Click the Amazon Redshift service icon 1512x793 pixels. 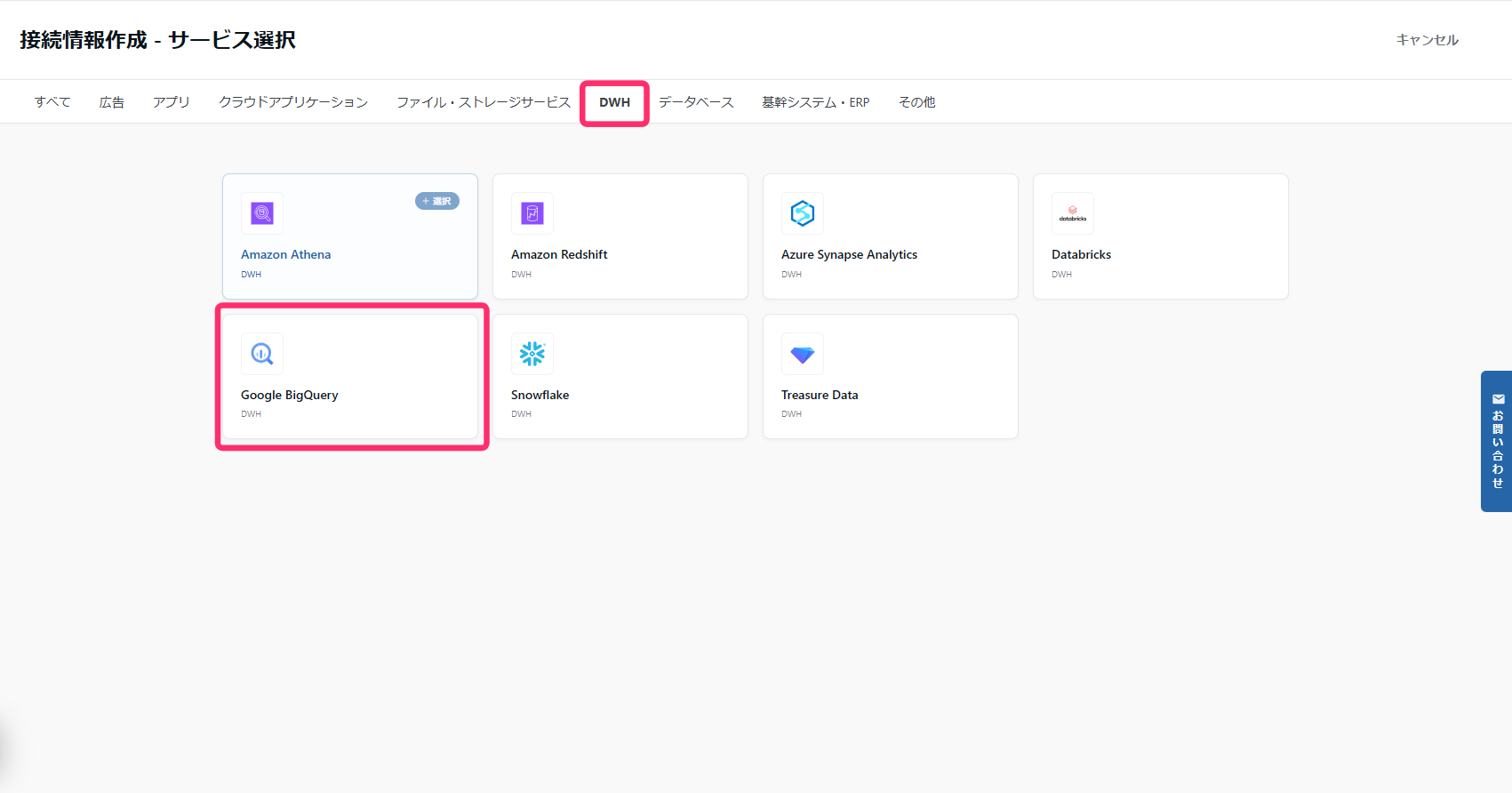click(532, 213)
